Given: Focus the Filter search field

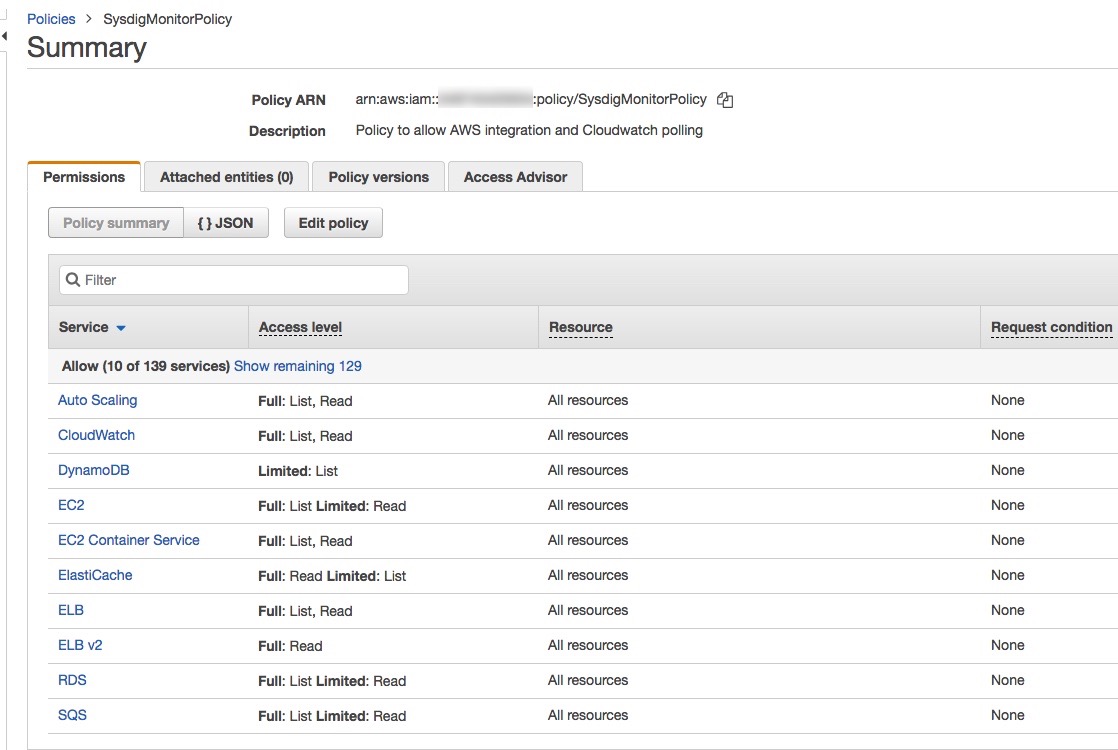Looking at the screenshot, I should pos(234,279).
